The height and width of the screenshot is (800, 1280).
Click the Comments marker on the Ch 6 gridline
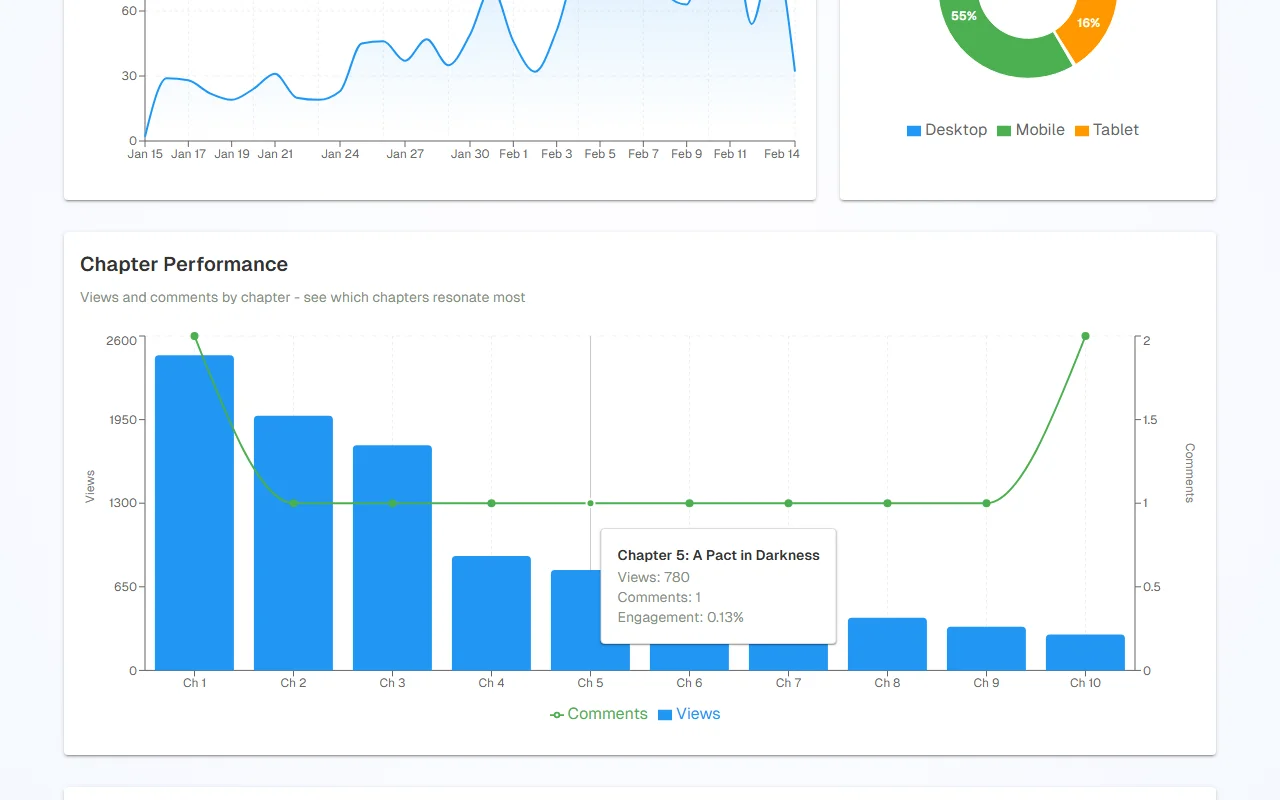(x=689, y=503)
